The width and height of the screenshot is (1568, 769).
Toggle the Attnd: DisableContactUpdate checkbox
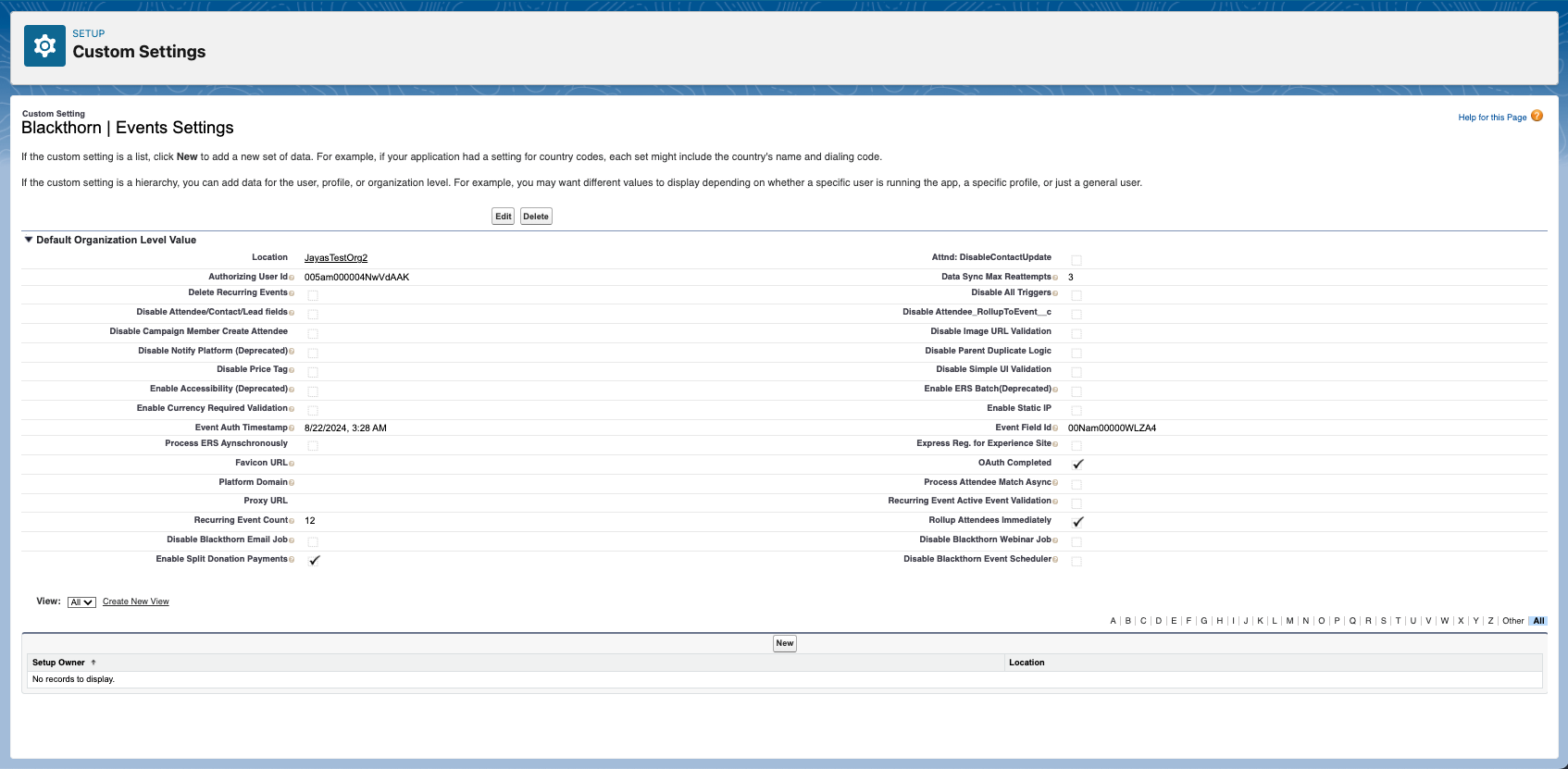[1076, 260]
